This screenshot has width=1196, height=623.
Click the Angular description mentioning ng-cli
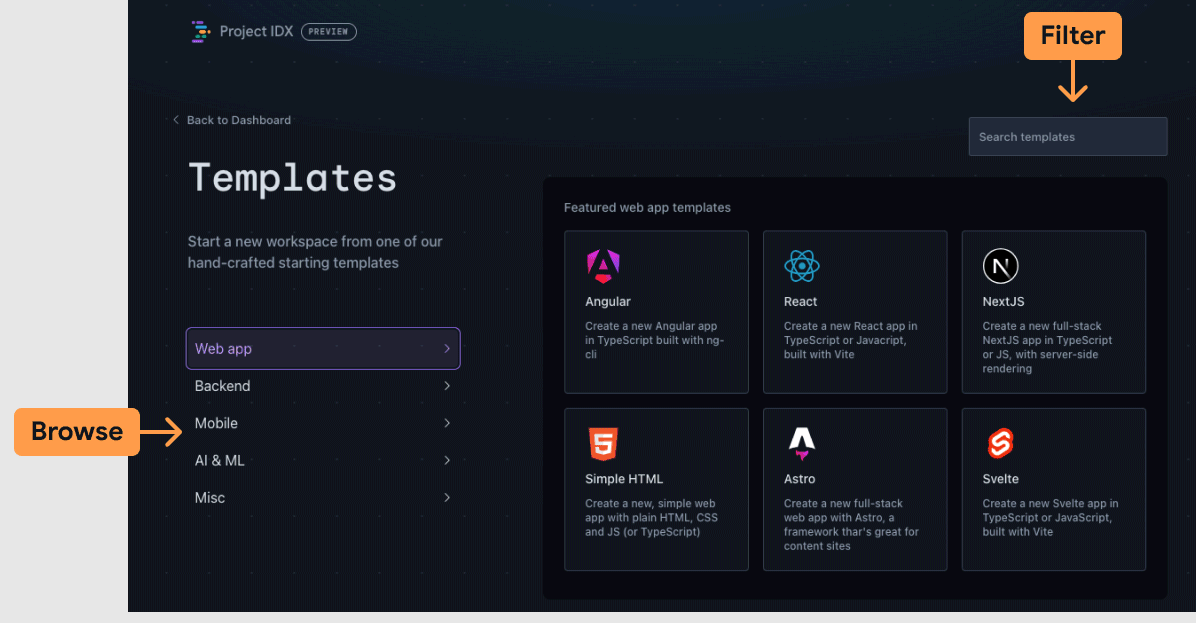pyautogui.click(x=654, y=340)
